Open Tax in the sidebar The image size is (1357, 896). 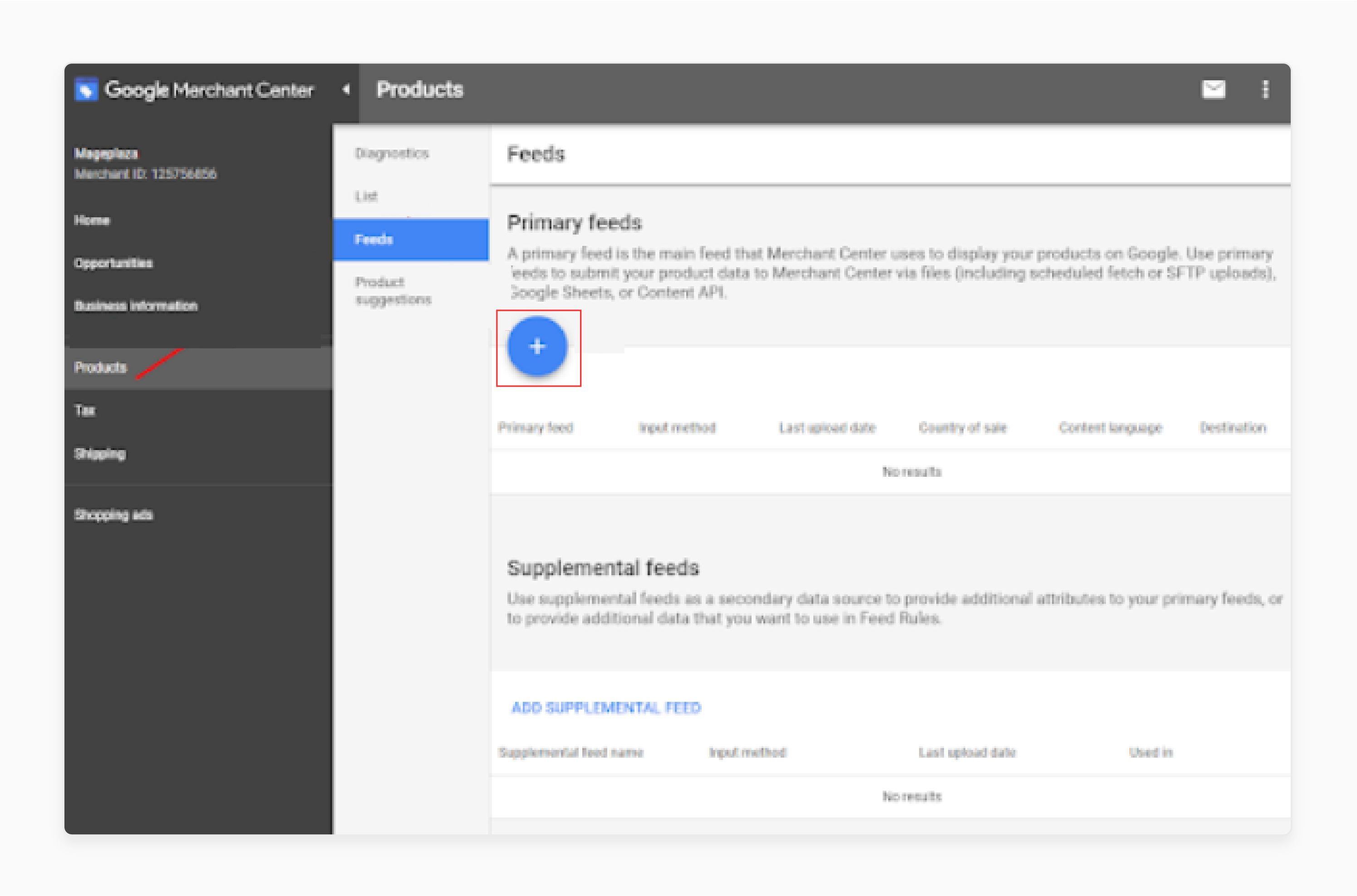84,410
